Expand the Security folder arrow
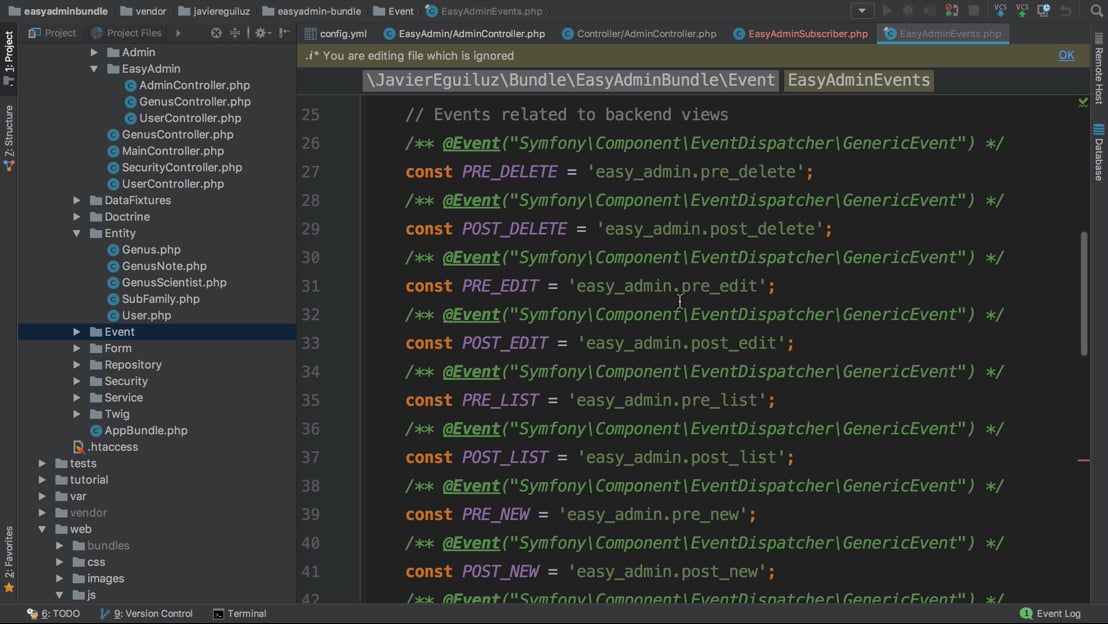 (x=76, y=381)
